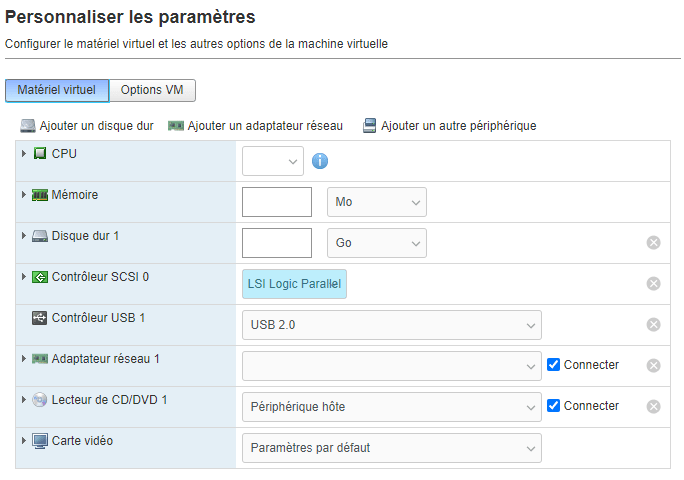Click the hard disk icon for Ajouter un disque dur
684x480 pixels.
point(28,126)
